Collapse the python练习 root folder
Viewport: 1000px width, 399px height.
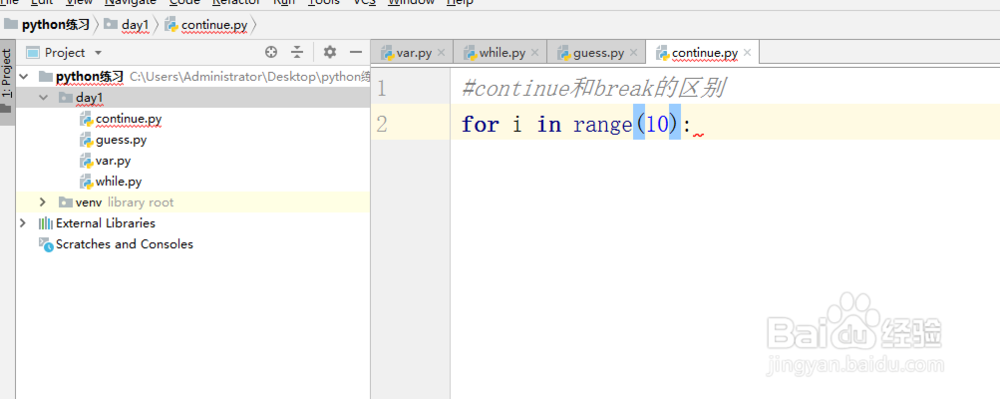click(x=24, y=77)
